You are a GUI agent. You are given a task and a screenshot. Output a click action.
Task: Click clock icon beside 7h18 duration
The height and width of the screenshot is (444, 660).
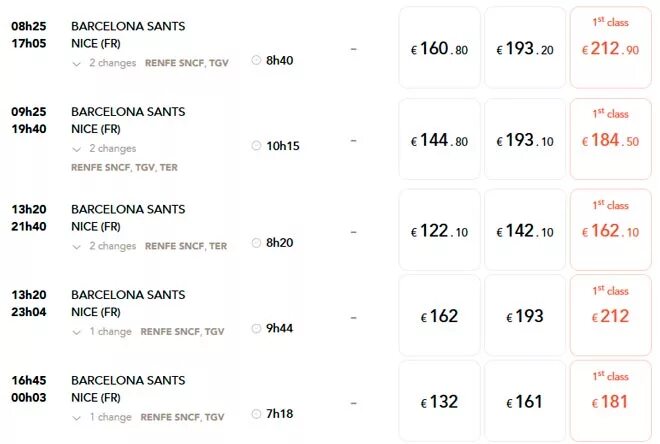click(x=256, y=414)
